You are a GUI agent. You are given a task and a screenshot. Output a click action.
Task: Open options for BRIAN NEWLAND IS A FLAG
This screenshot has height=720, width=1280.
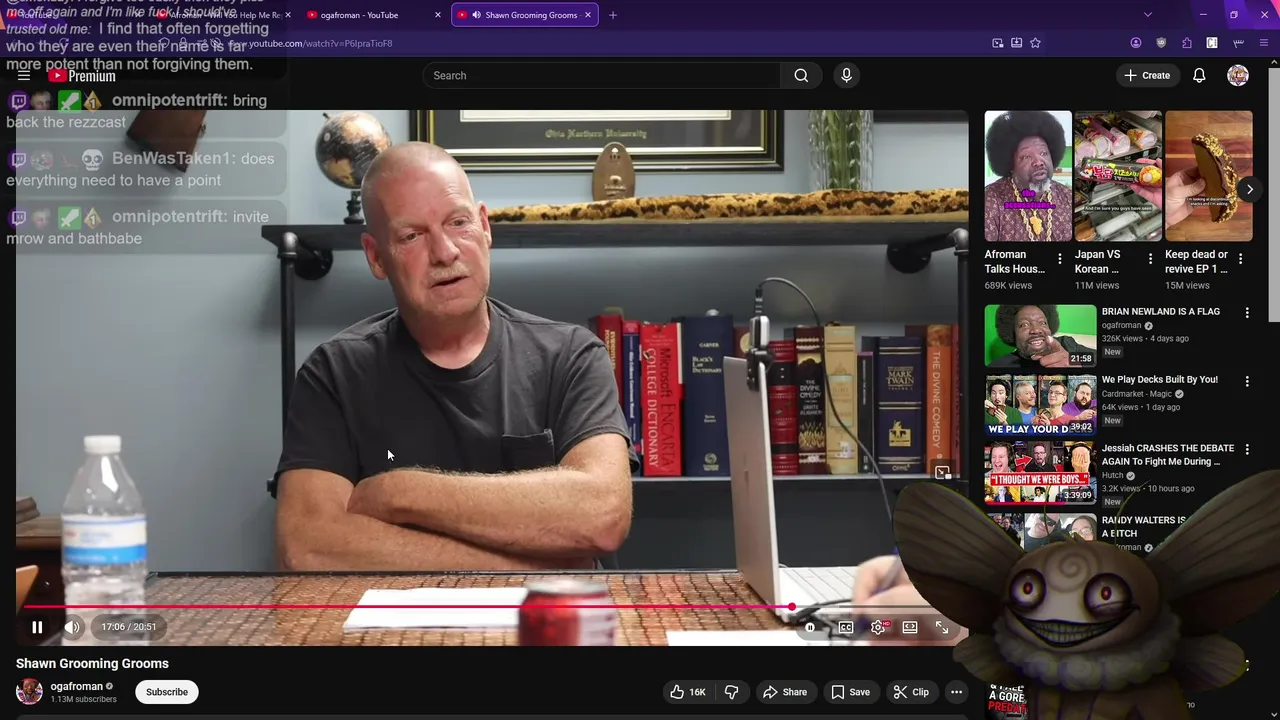[1247, 313]
